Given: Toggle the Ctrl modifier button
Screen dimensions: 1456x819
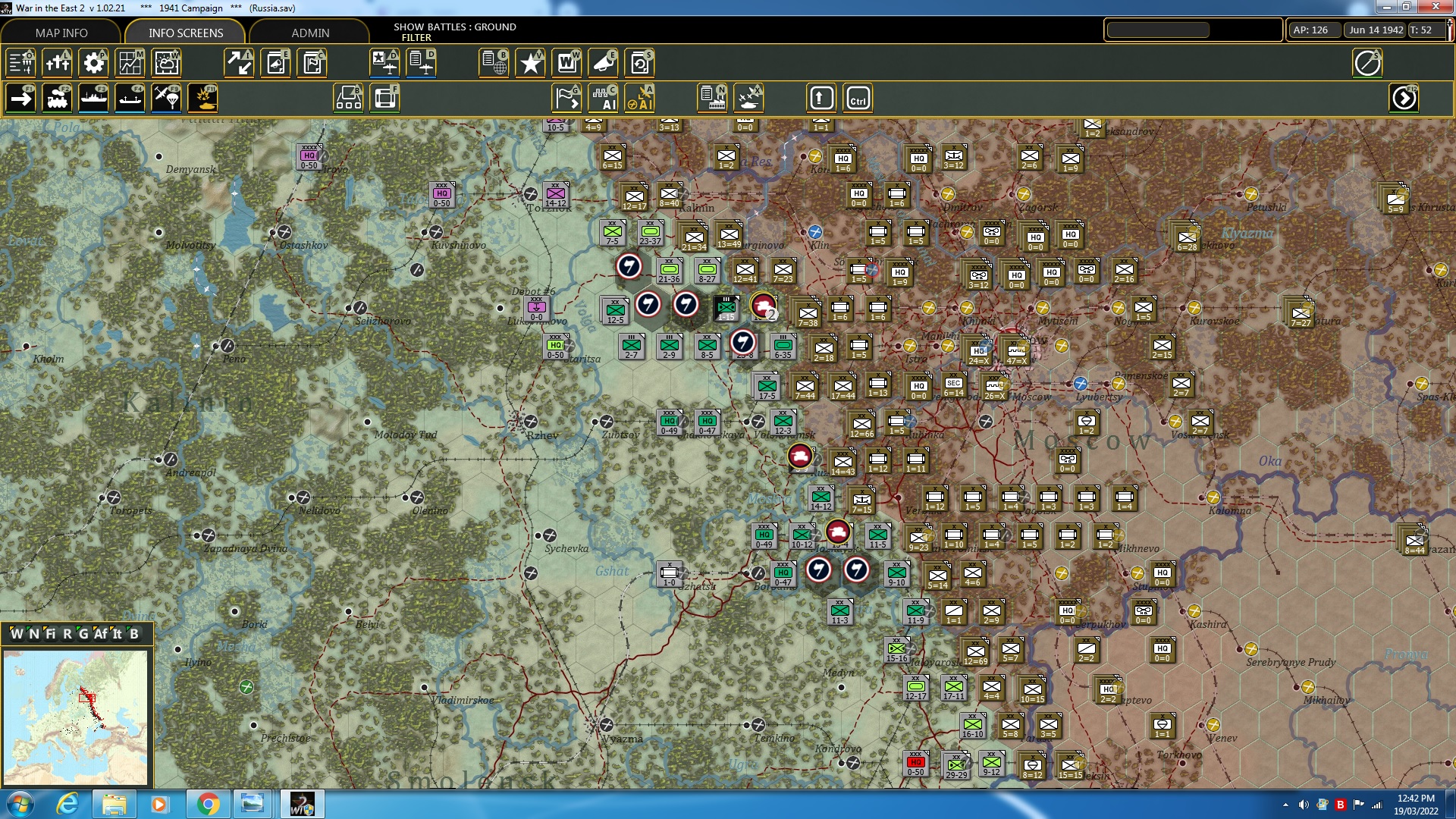Looking at the screenshot, I should [858, 98].
